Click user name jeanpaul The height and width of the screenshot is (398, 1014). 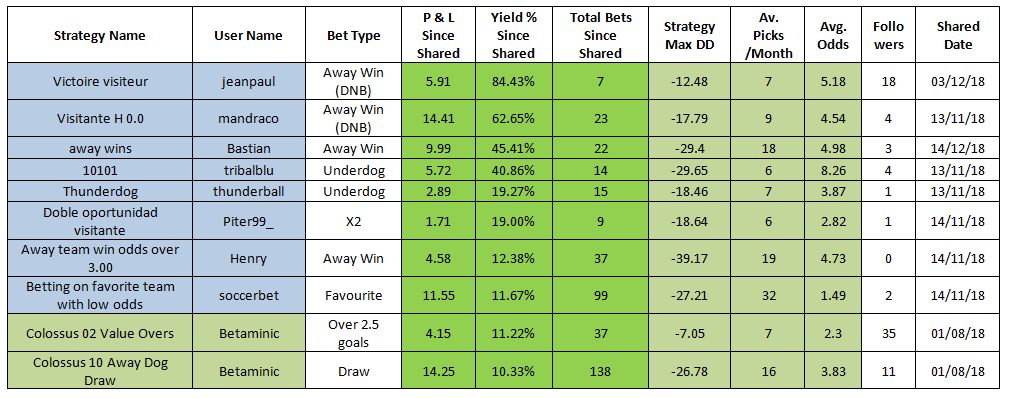coord(248,81)
